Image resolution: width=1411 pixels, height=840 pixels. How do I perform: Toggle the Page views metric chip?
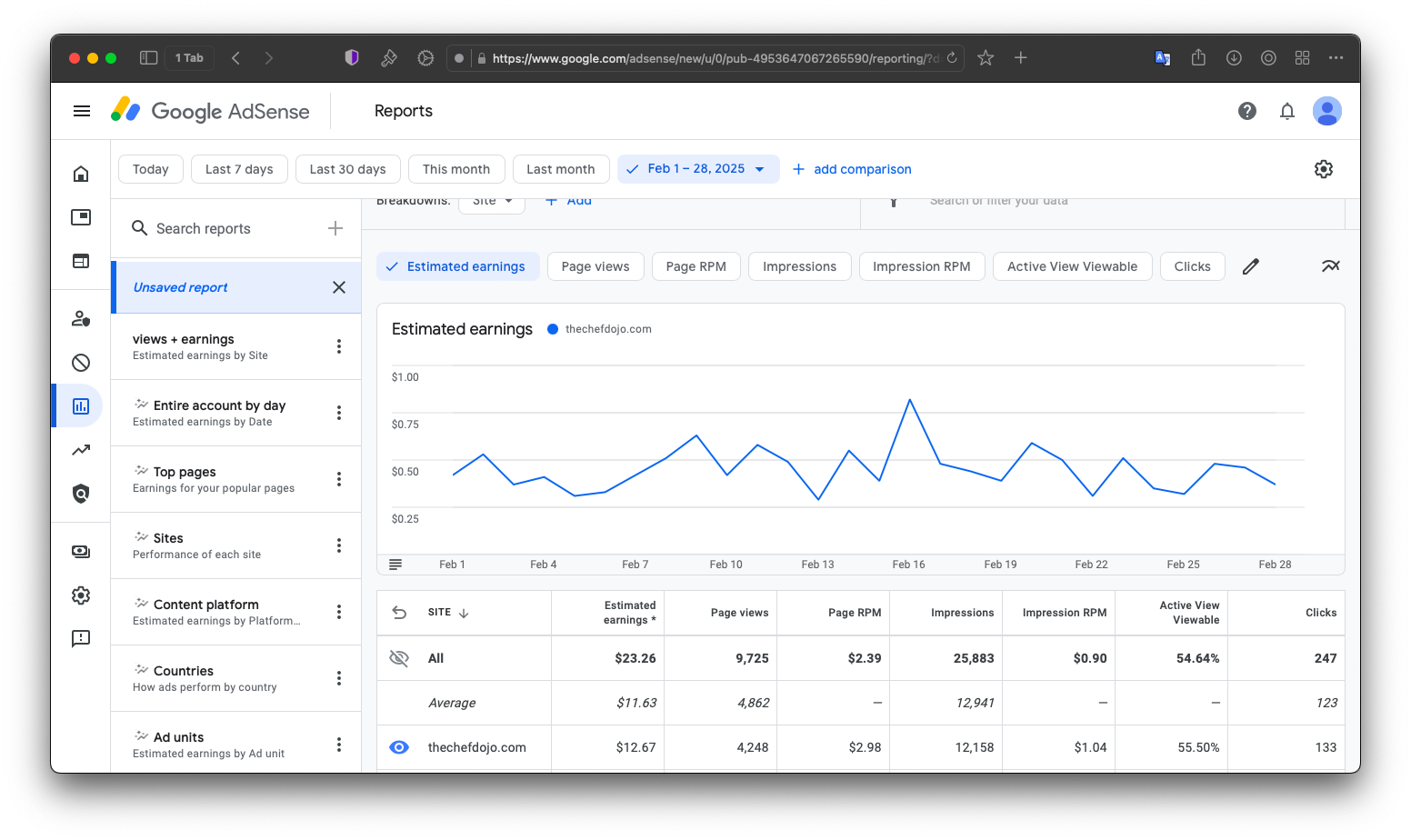click(x=595, y=266)
